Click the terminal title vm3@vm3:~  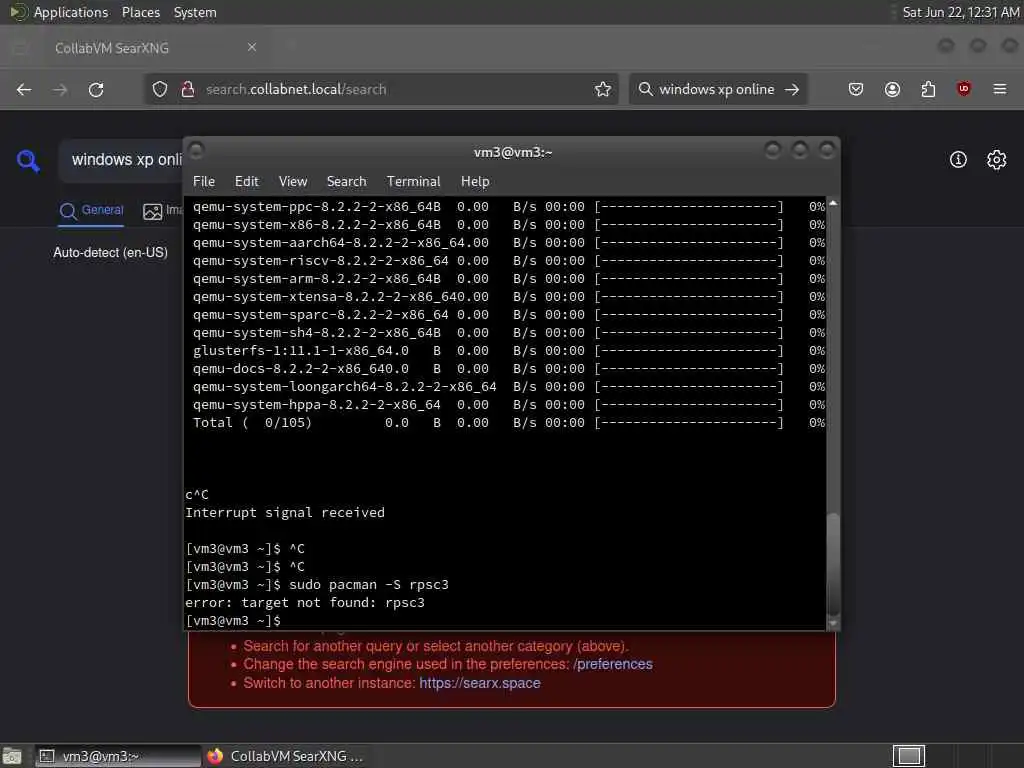513,152
